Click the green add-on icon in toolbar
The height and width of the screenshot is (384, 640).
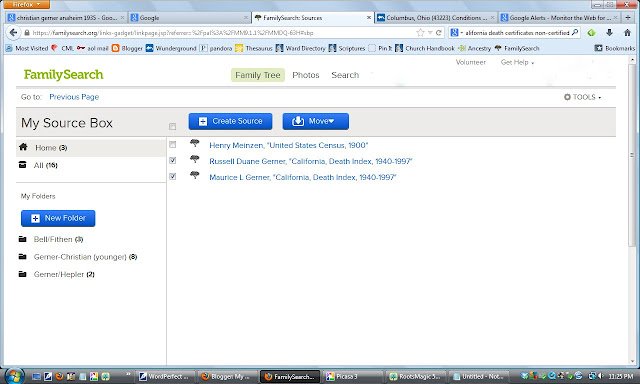click(591, 33)
